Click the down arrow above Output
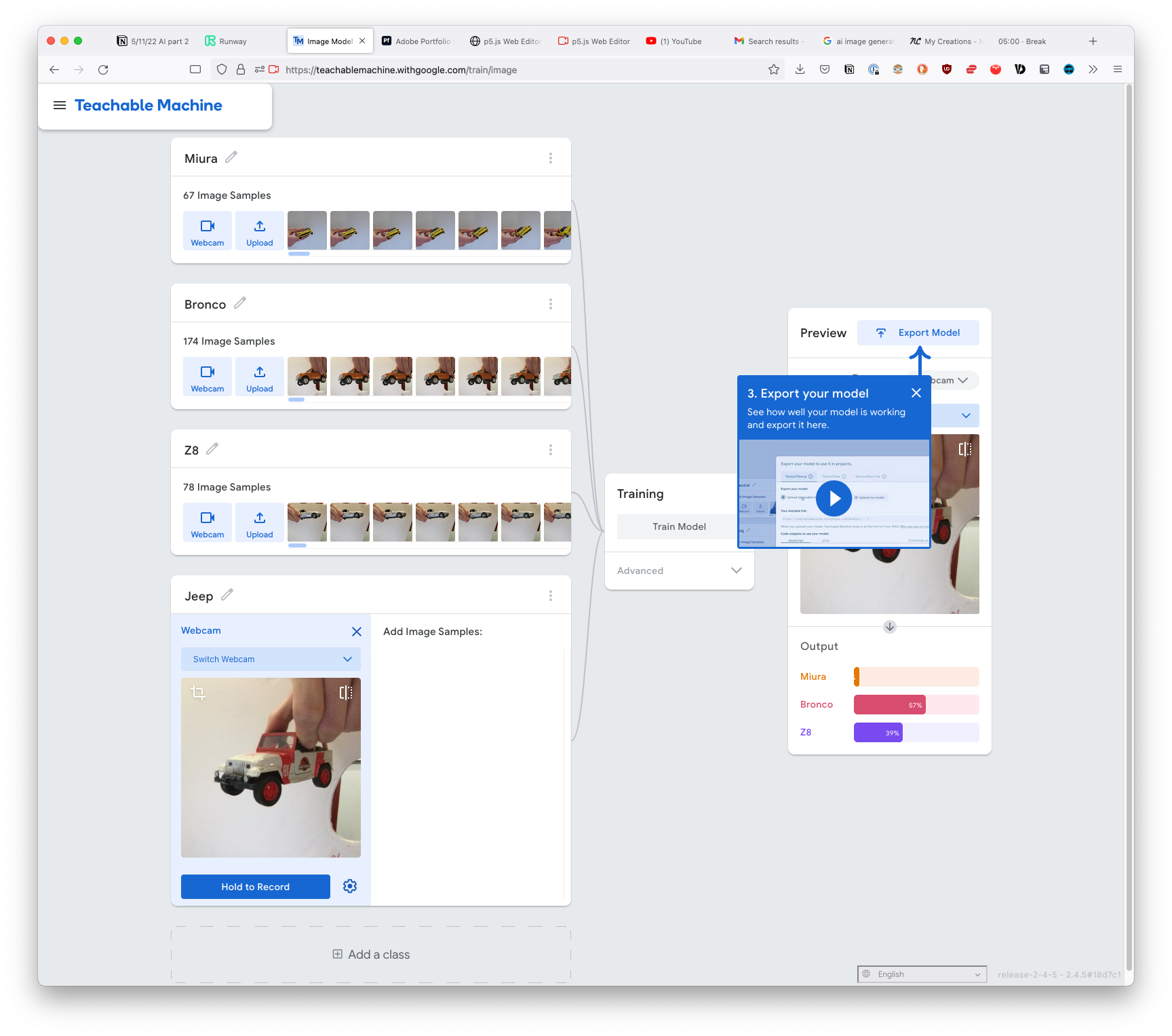The image size is (1172, 1036). click(x=890, y=627)
